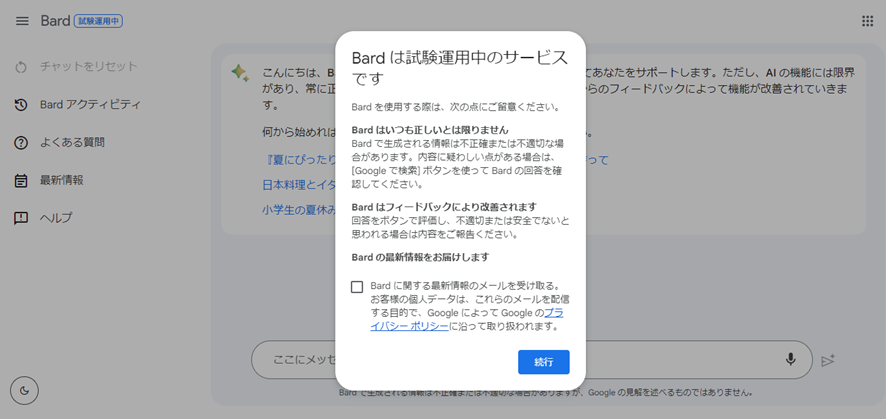Image resolution: width=886 pixels, height=419 pixels.
Task: Click the send message arrow icon
Action: 828,360
